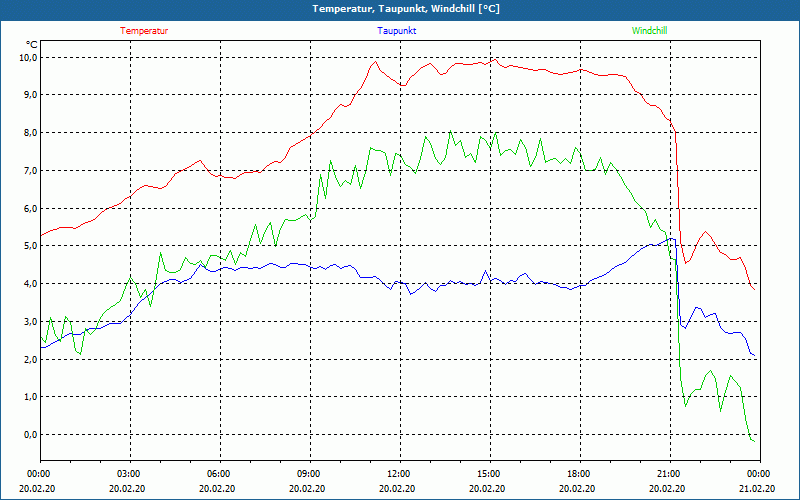Image resolution: width=800 pixels, height=500 pixels.
Task: Click the '1,0' y-axis value
Action: [x=31, y=397]
